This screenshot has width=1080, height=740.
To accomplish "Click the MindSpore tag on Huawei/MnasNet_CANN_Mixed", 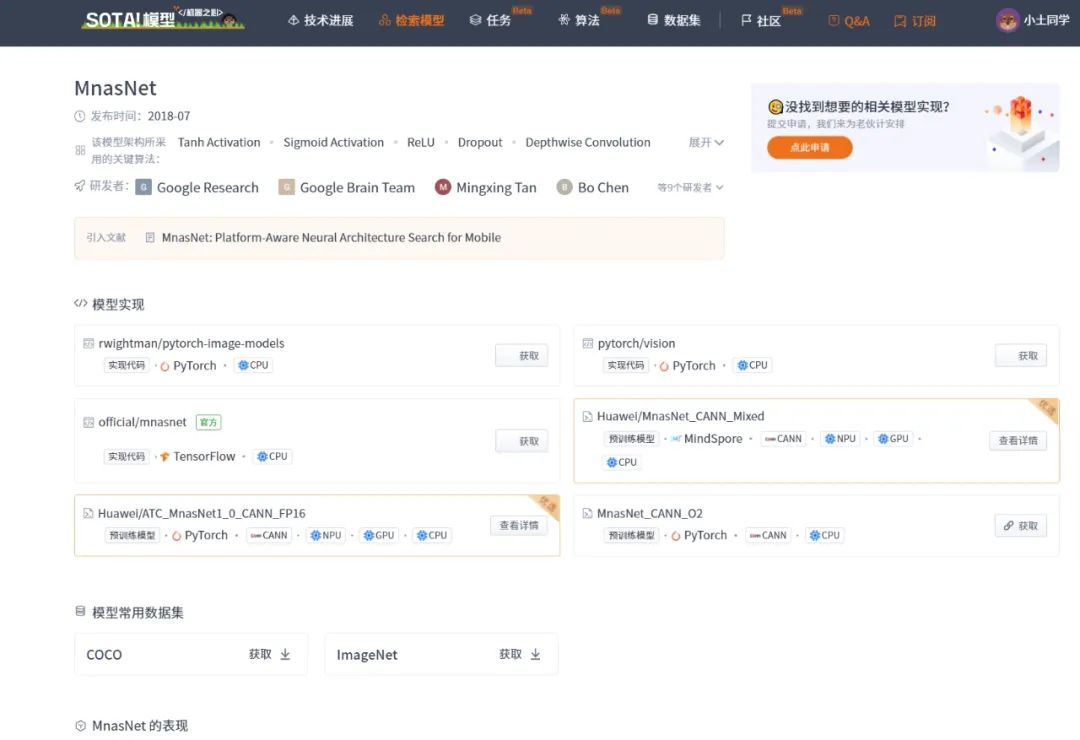I will (706, 439).
